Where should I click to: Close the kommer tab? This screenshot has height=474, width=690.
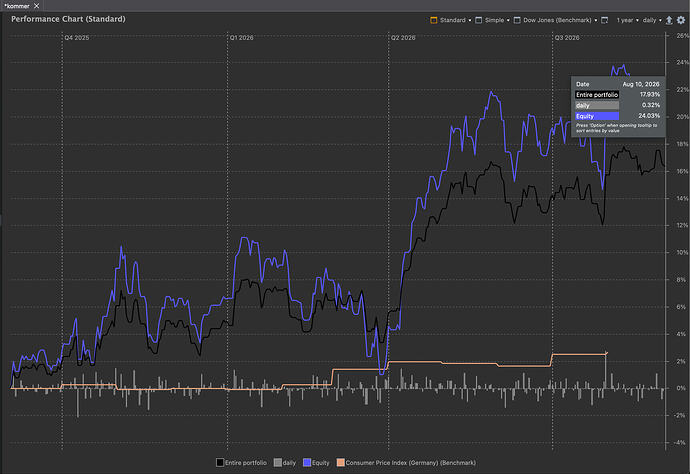pyautogui.click(x=37, y=6)
